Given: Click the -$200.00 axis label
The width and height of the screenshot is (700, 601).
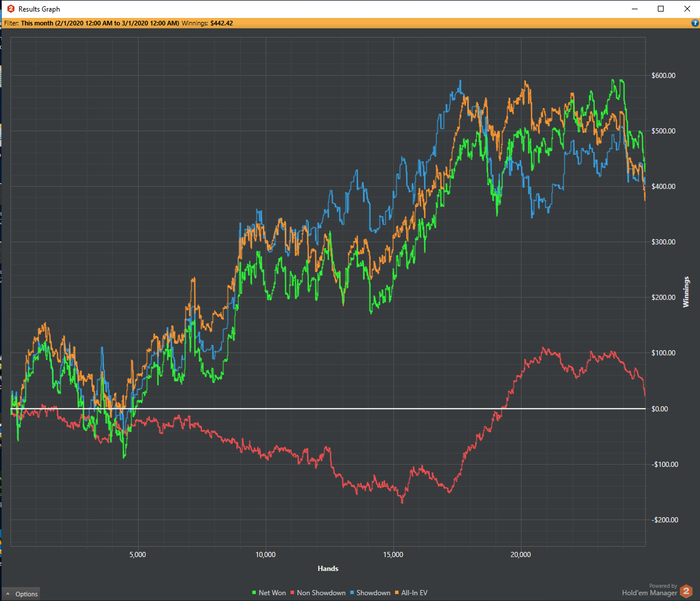Looking at the screenshot, I should (x=665, y=520).
